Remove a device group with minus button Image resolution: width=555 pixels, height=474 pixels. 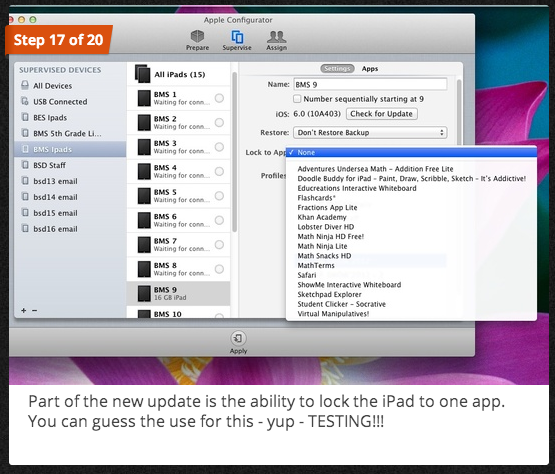[x=34, y=310]
